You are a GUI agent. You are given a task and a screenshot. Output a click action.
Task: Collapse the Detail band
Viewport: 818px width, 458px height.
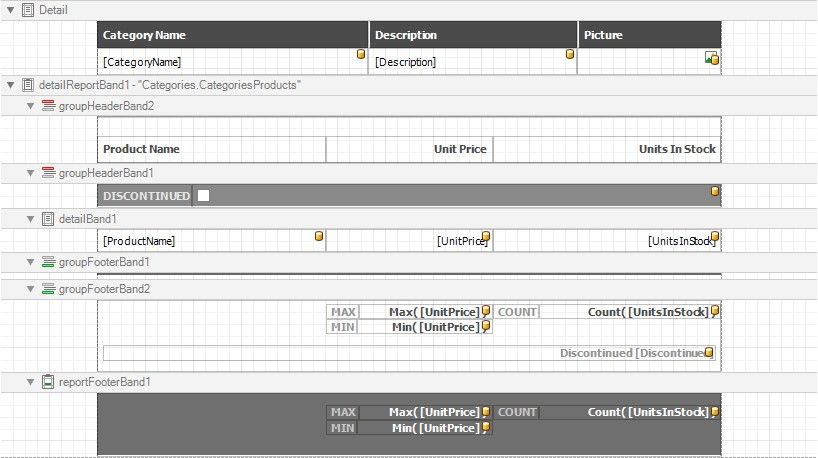(x=10, y=9)
